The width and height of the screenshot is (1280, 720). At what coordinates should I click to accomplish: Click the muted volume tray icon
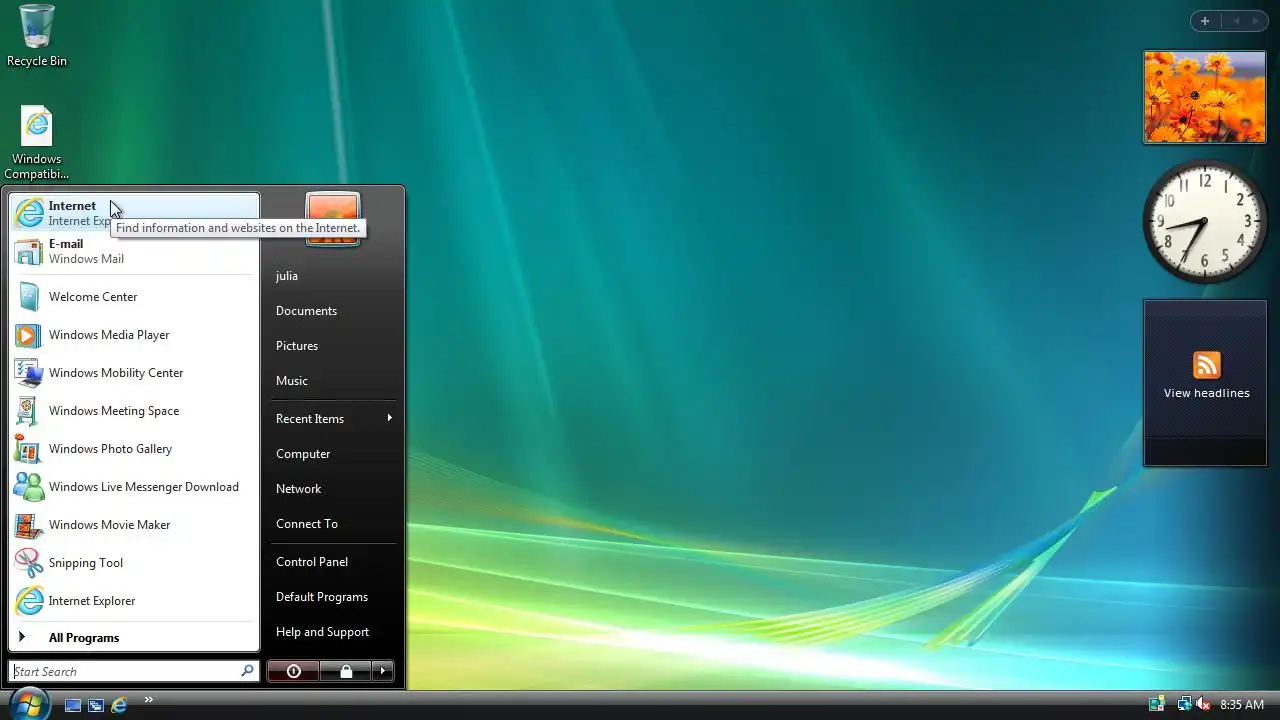(x=1203, y=705)
